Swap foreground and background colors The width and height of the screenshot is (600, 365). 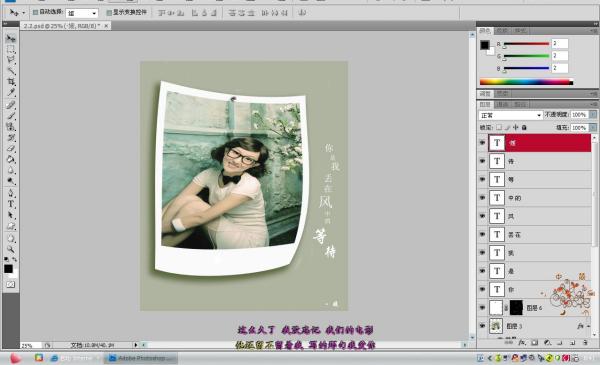pos(15,260)
